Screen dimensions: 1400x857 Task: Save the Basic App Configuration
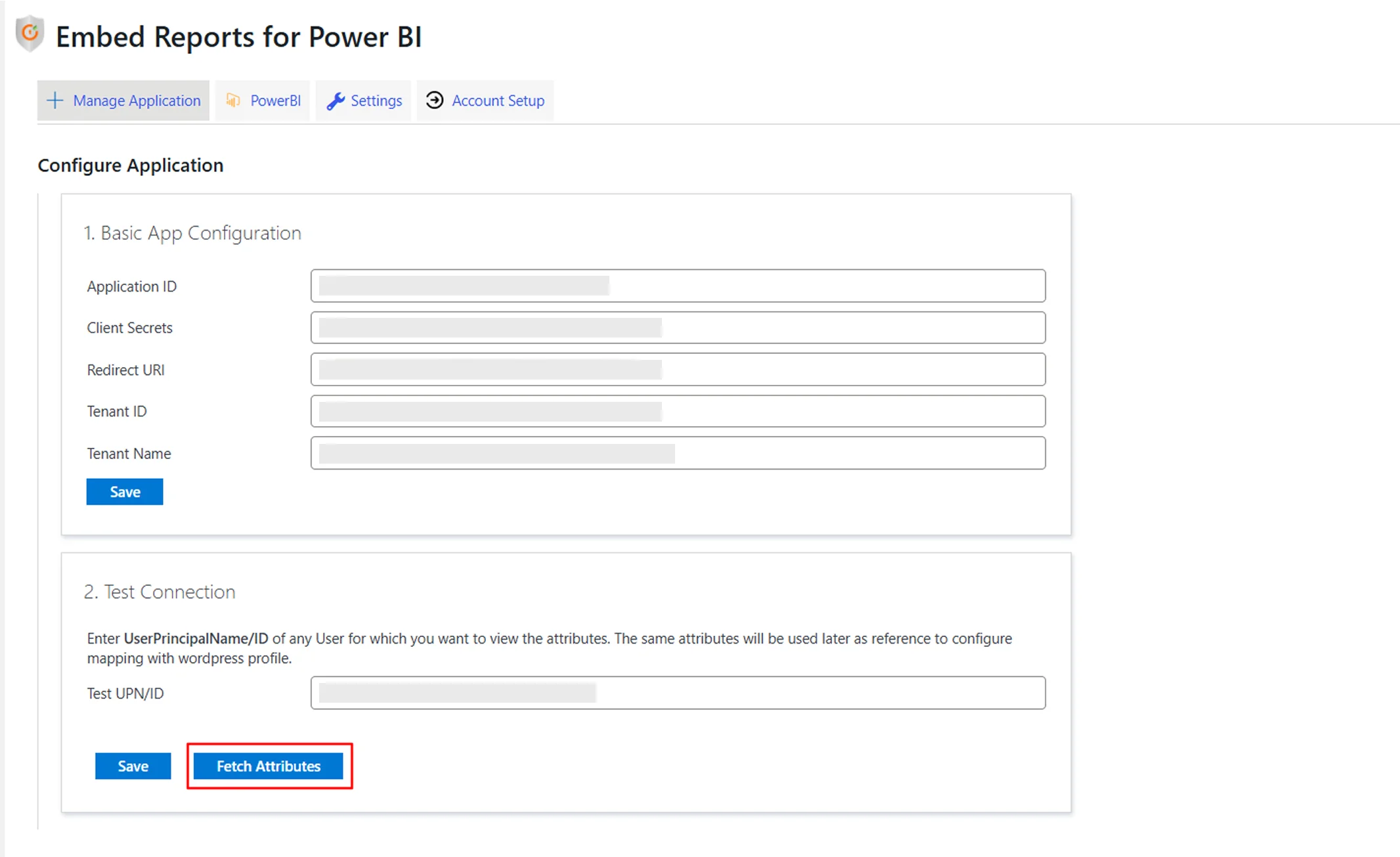[125, 492]
